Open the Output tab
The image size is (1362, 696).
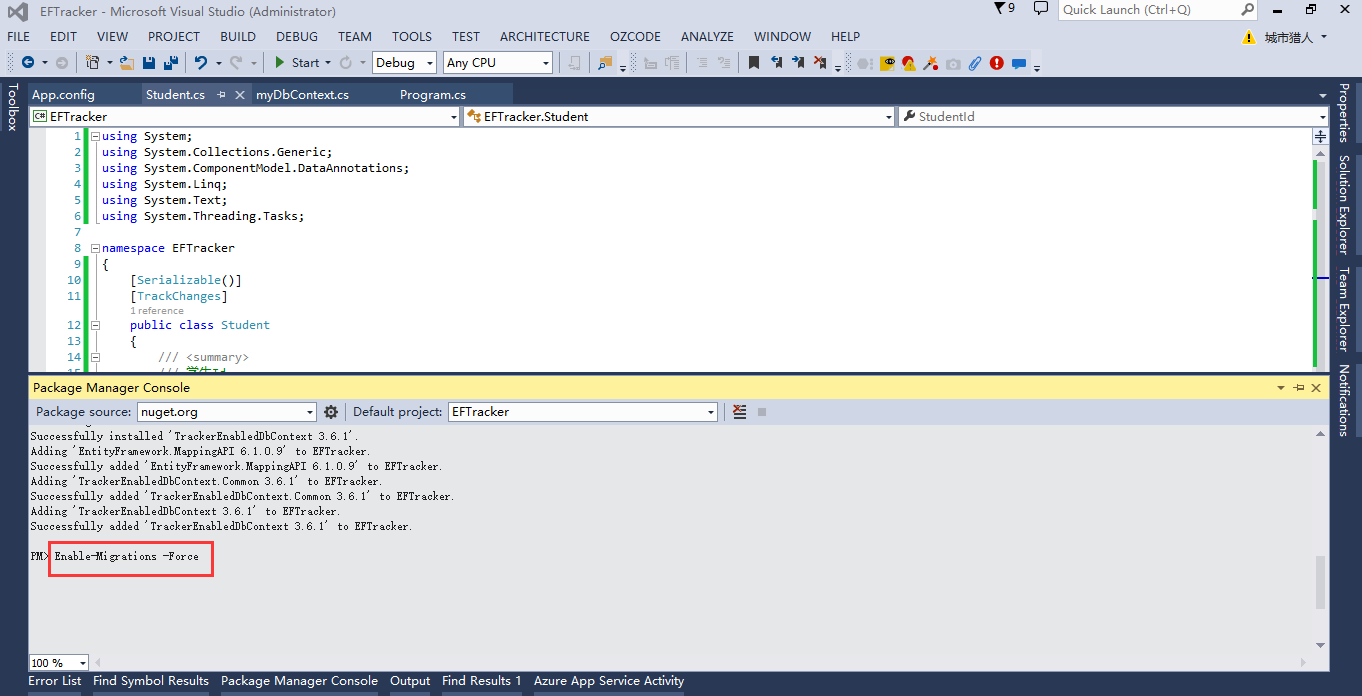click(410, 681)
